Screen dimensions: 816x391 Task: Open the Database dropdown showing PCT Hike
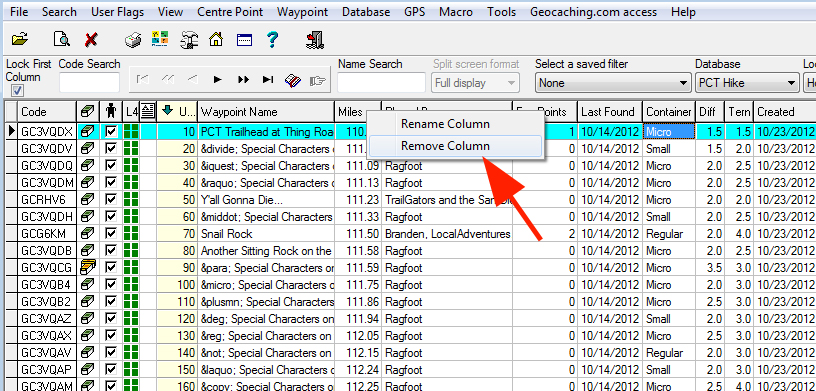[747, 83]
